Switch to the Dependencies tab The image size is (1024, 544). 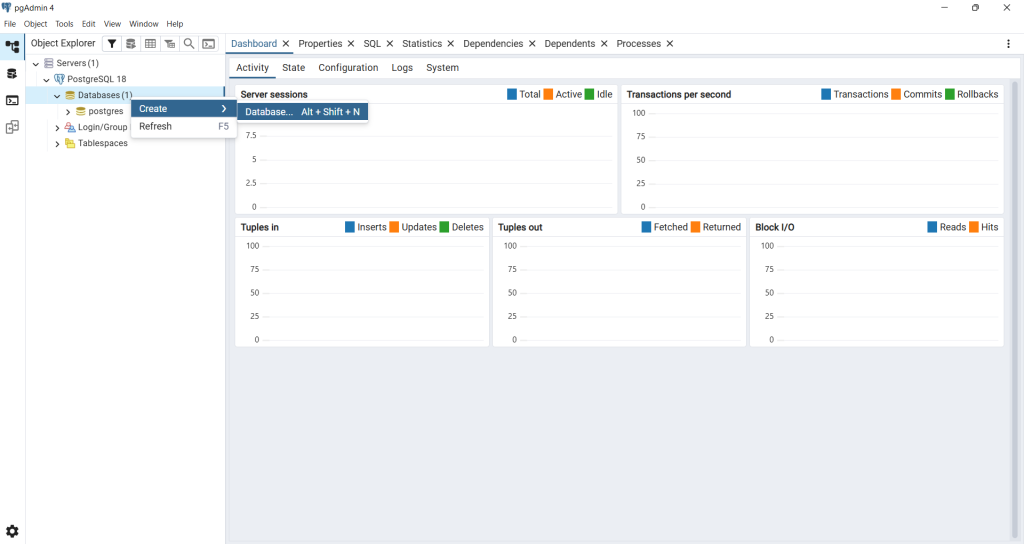[493, 44]
